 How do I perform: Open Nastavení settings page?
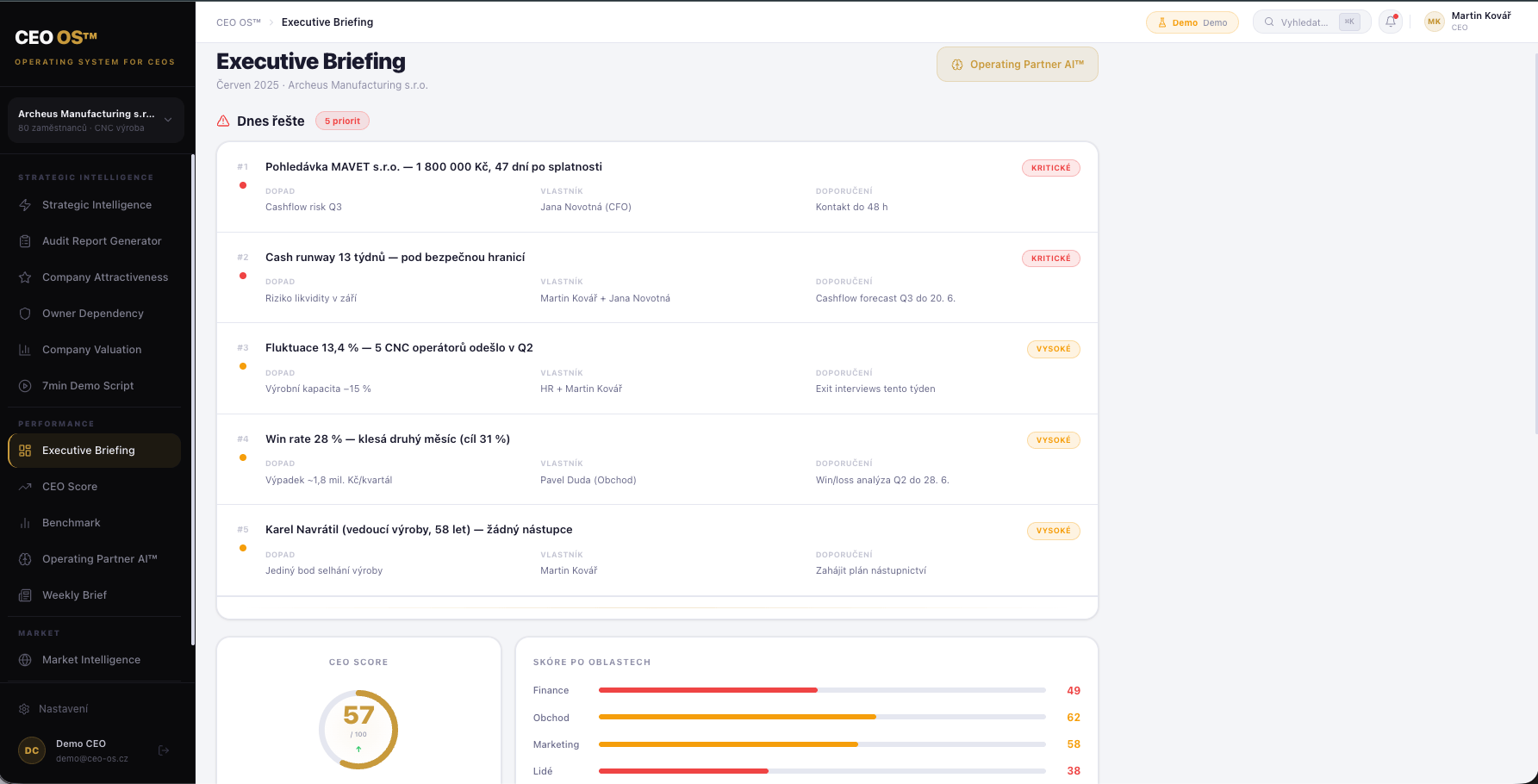95,709
